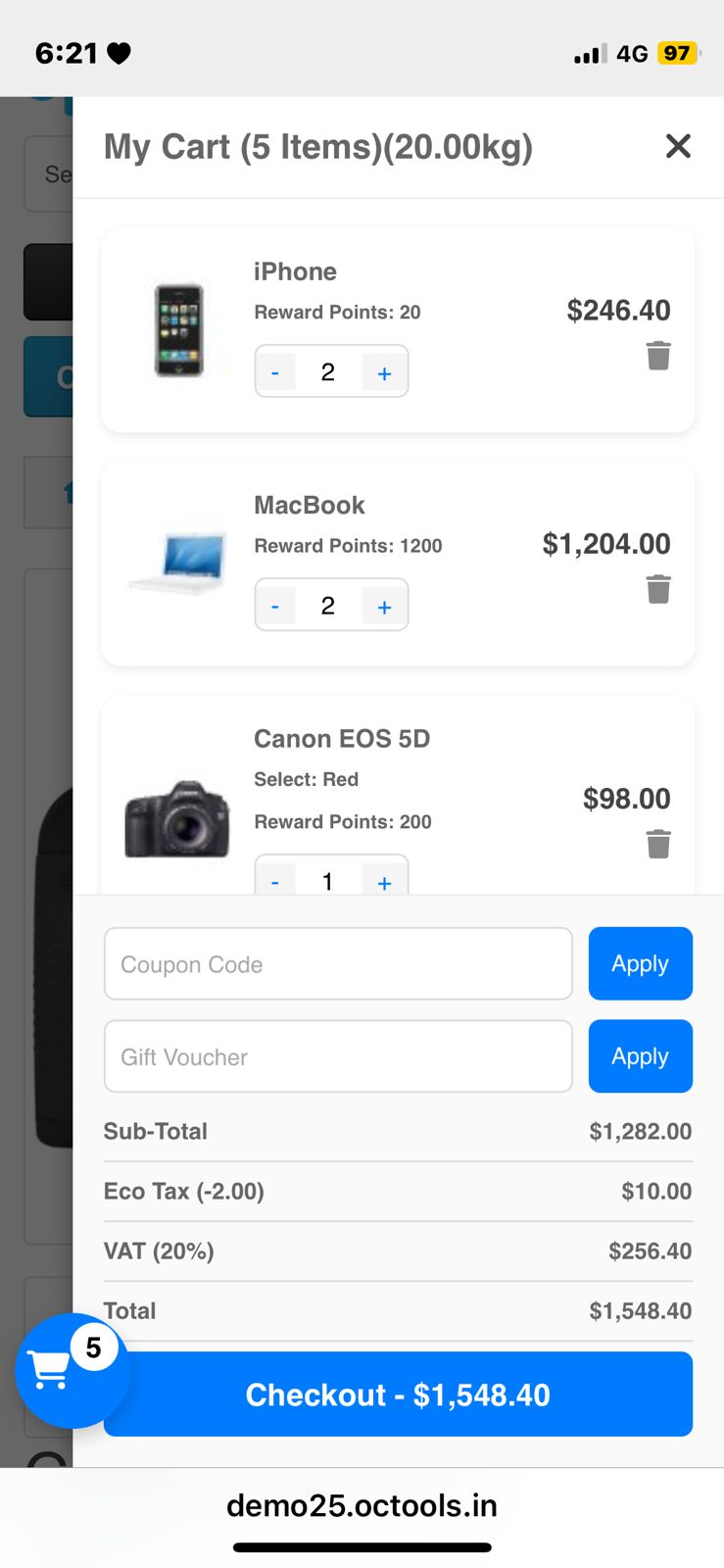Image resolution: width=724 pixels, height=1568 pixels.
Task: Apply the coupon code
Action: (x=640, y=964)
